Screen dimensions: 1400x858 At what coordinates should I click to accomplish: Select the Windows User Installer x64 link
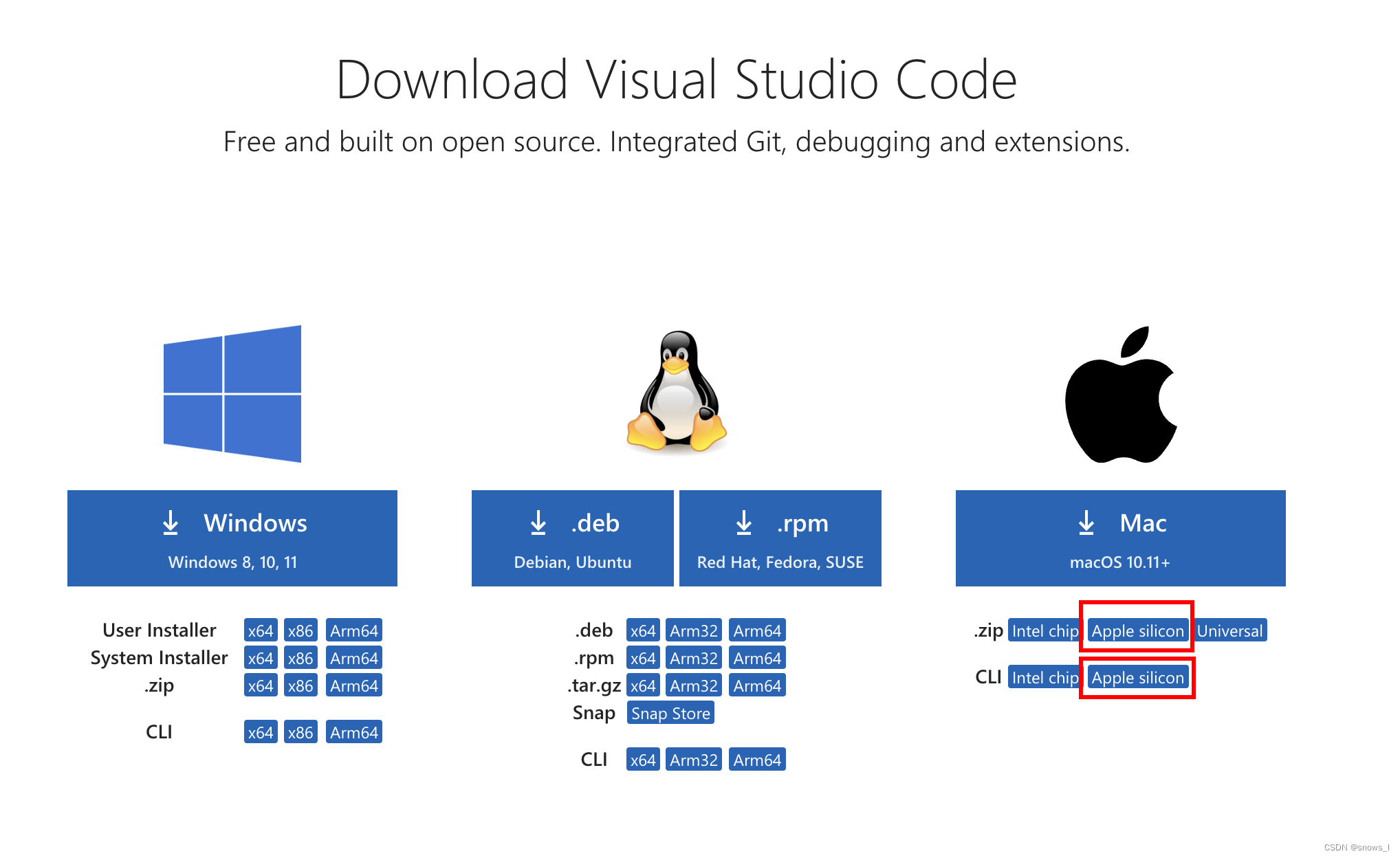coord(261,630)
